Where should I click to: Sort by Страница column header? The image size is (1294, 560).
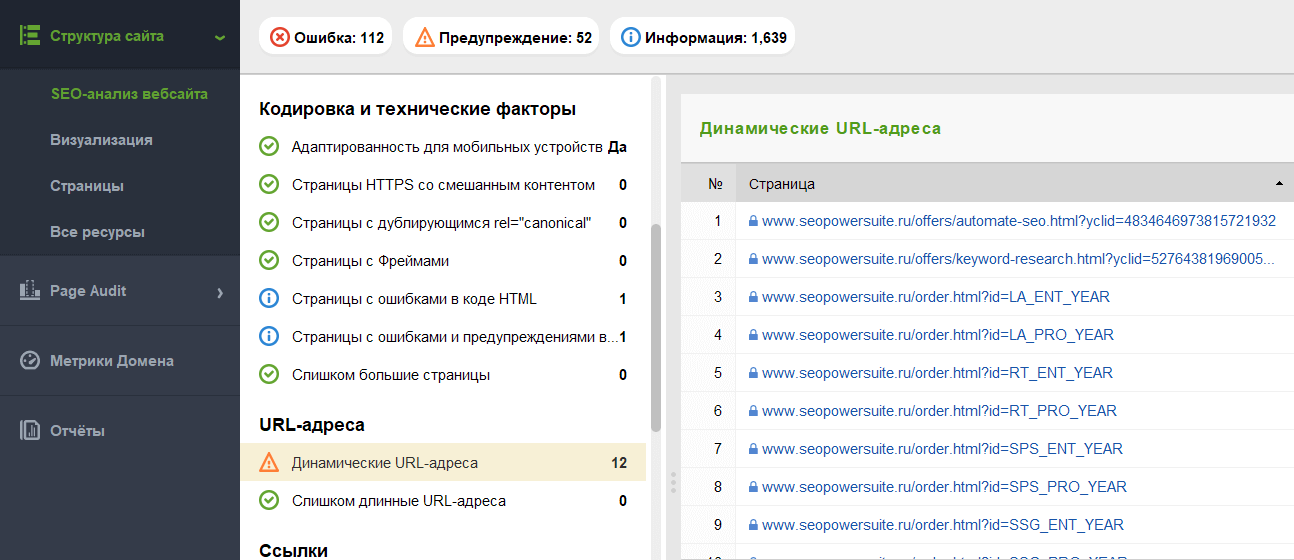[1015, 184]
